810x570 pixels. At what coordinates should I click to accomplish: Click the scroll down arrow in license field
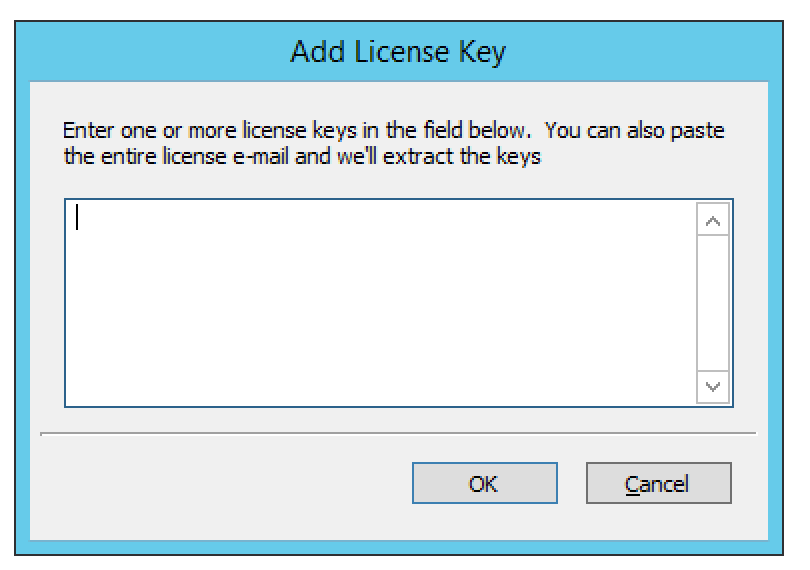[x=712, y=387]
